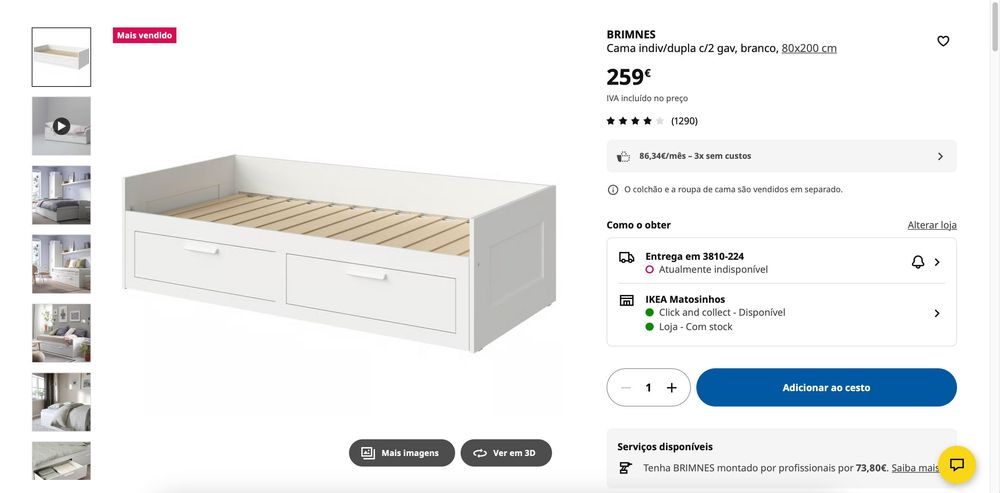
Task: Click the Alterar loja link
Action: pyautogui.click(x=932, y=225)
